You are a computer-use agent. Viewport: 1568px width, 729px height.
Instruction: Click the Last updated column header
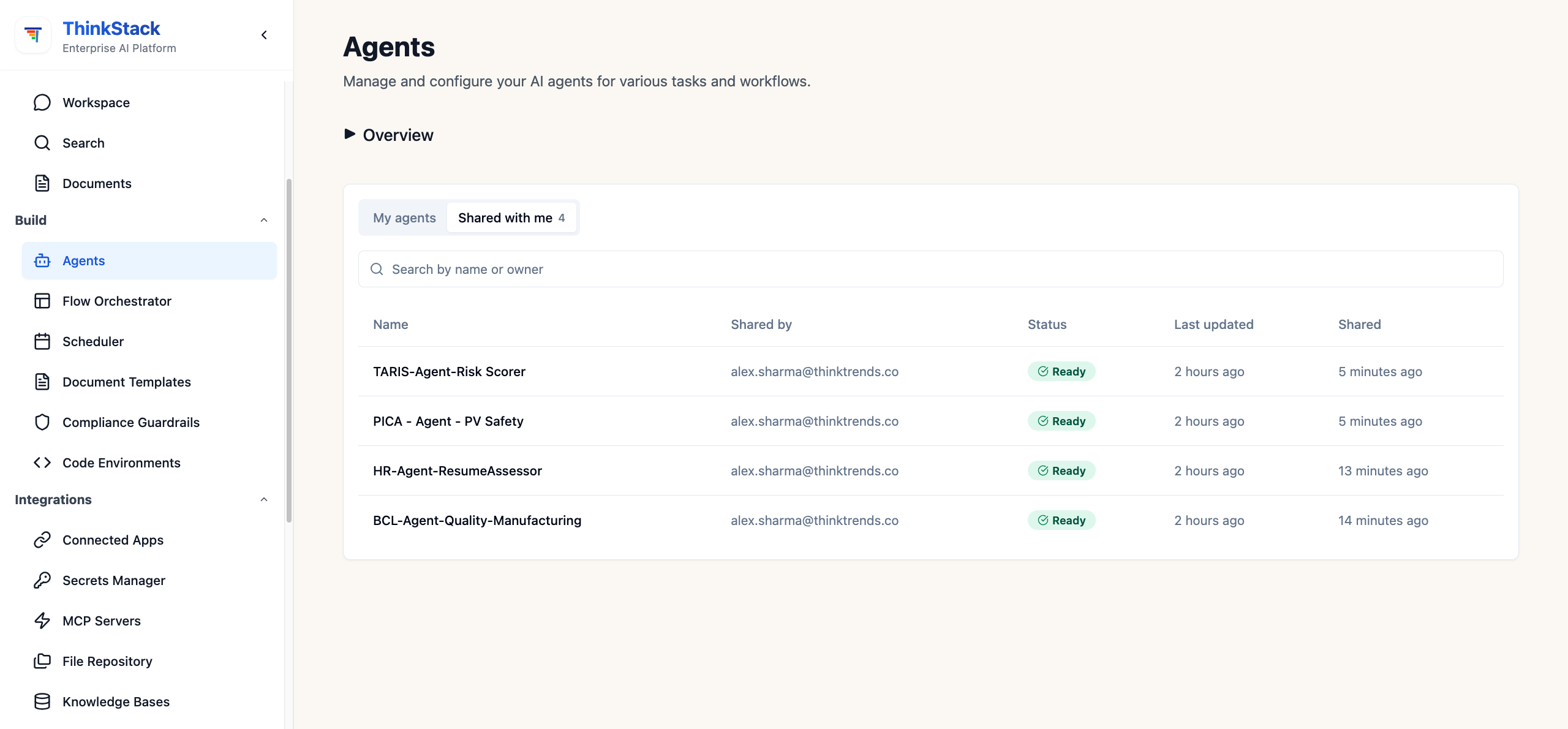[1213, 324]
